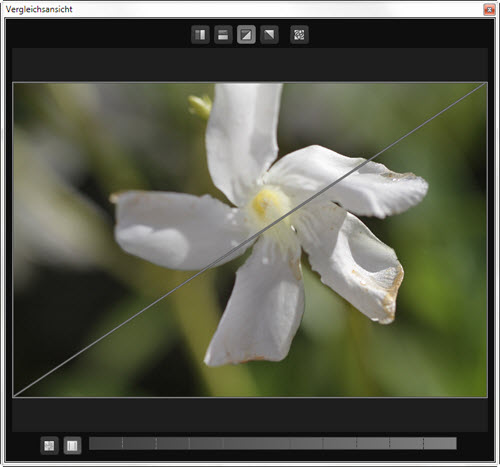Click the diagonal divider line across the photo
Image resolution: width=500 pixels, height=467 pixels.
250,240
